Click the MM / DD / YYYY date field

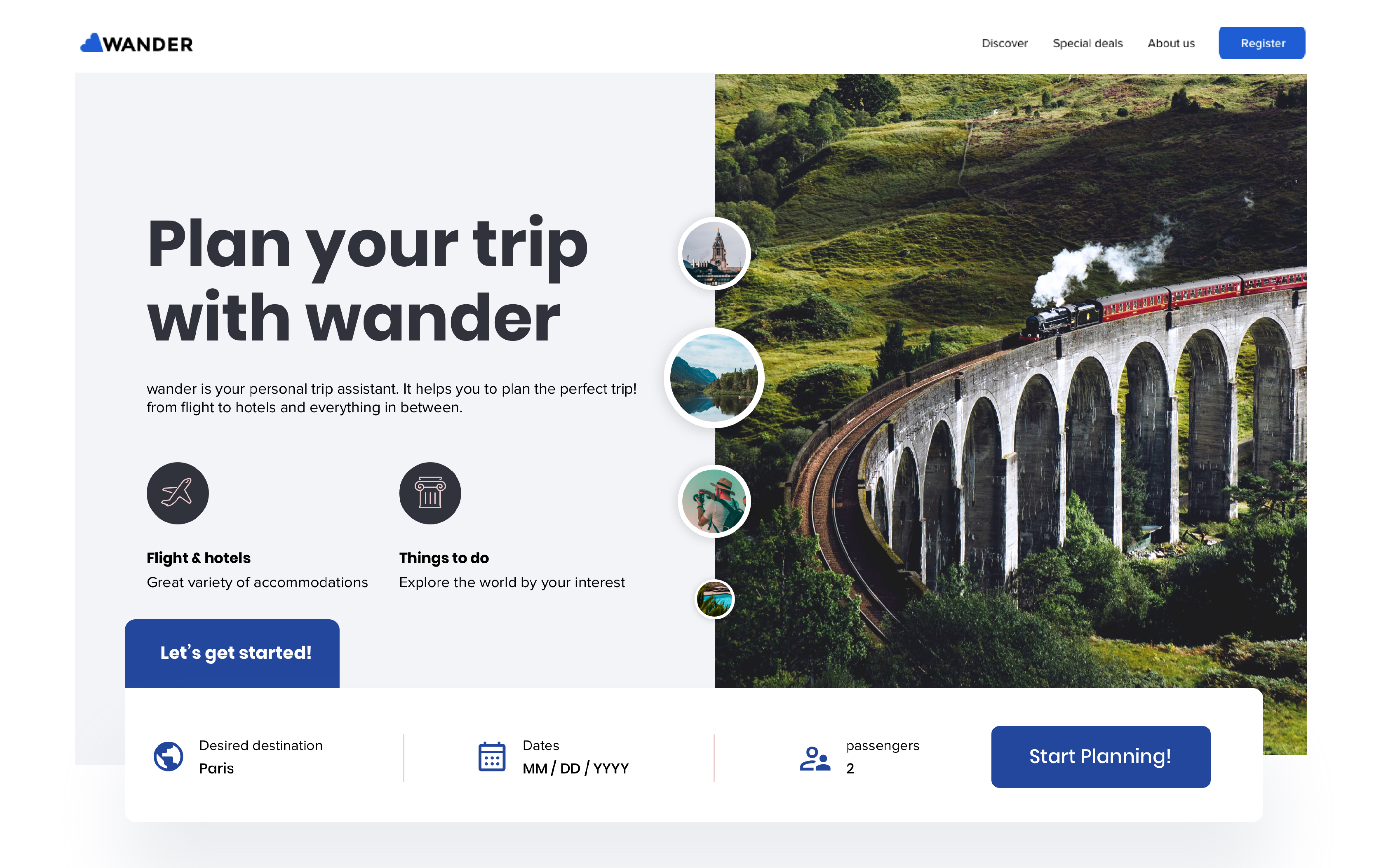[x=575, y=769]
